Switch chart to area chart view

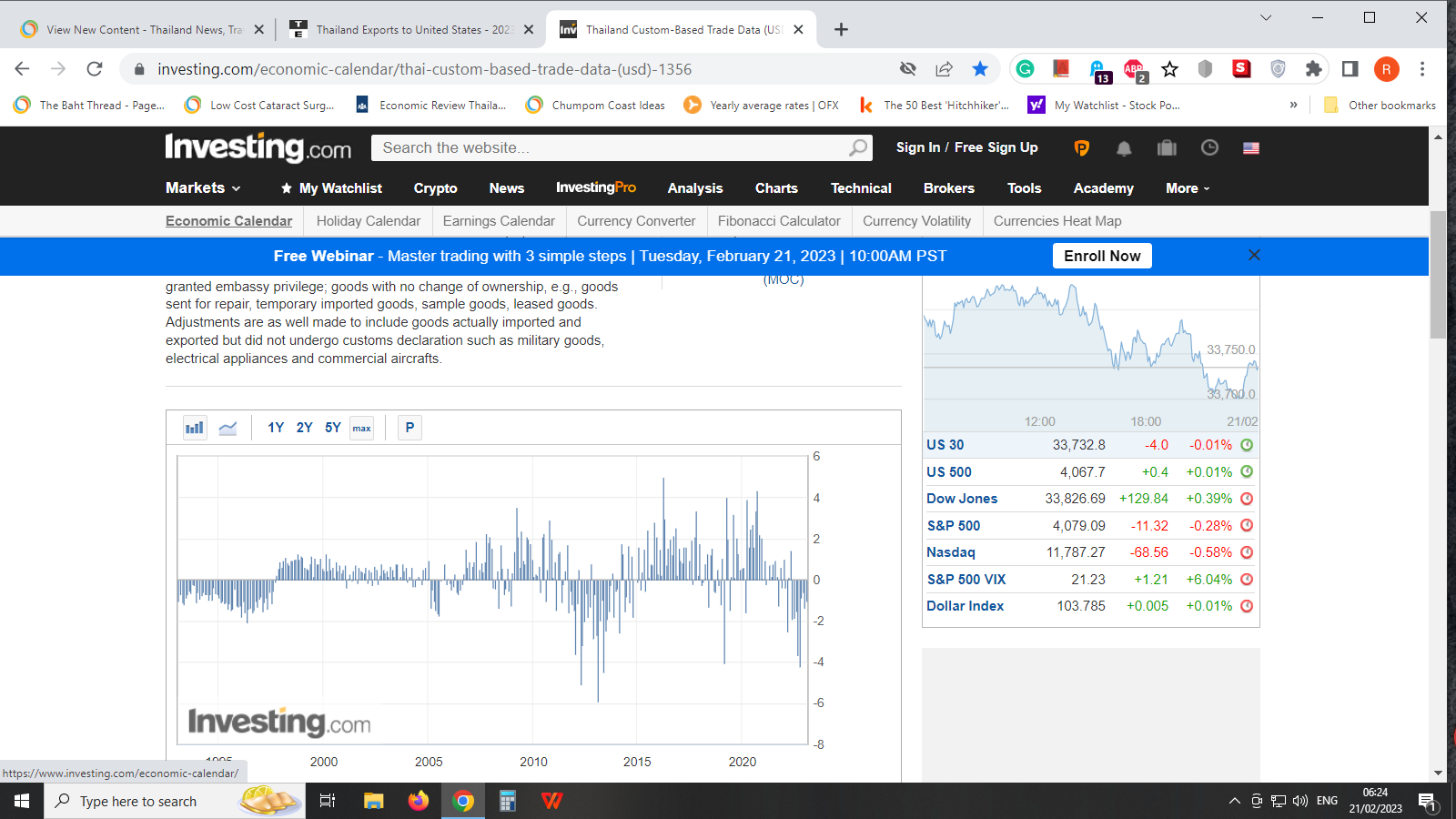tap(227, 428)
